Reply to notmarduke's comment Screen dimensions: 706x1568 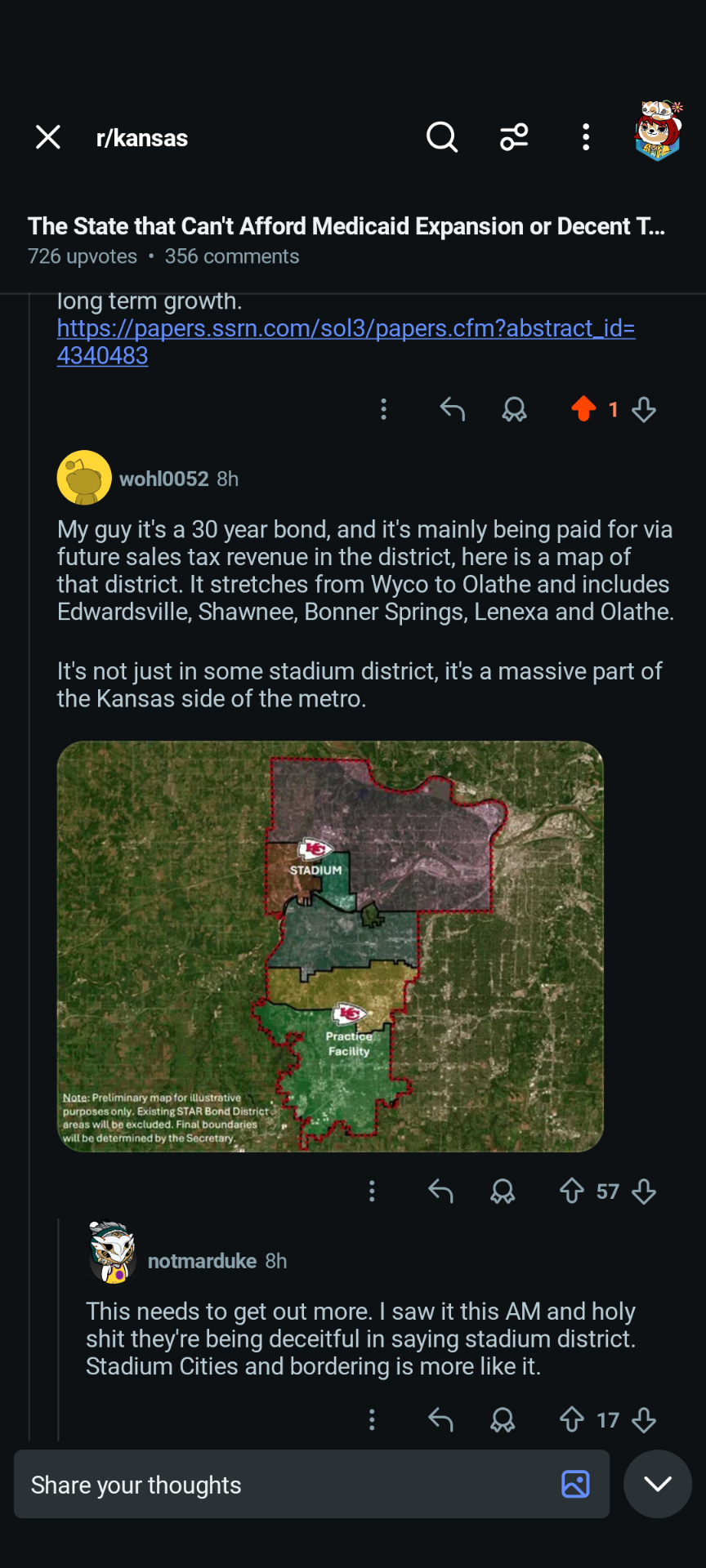[440, 1419]
